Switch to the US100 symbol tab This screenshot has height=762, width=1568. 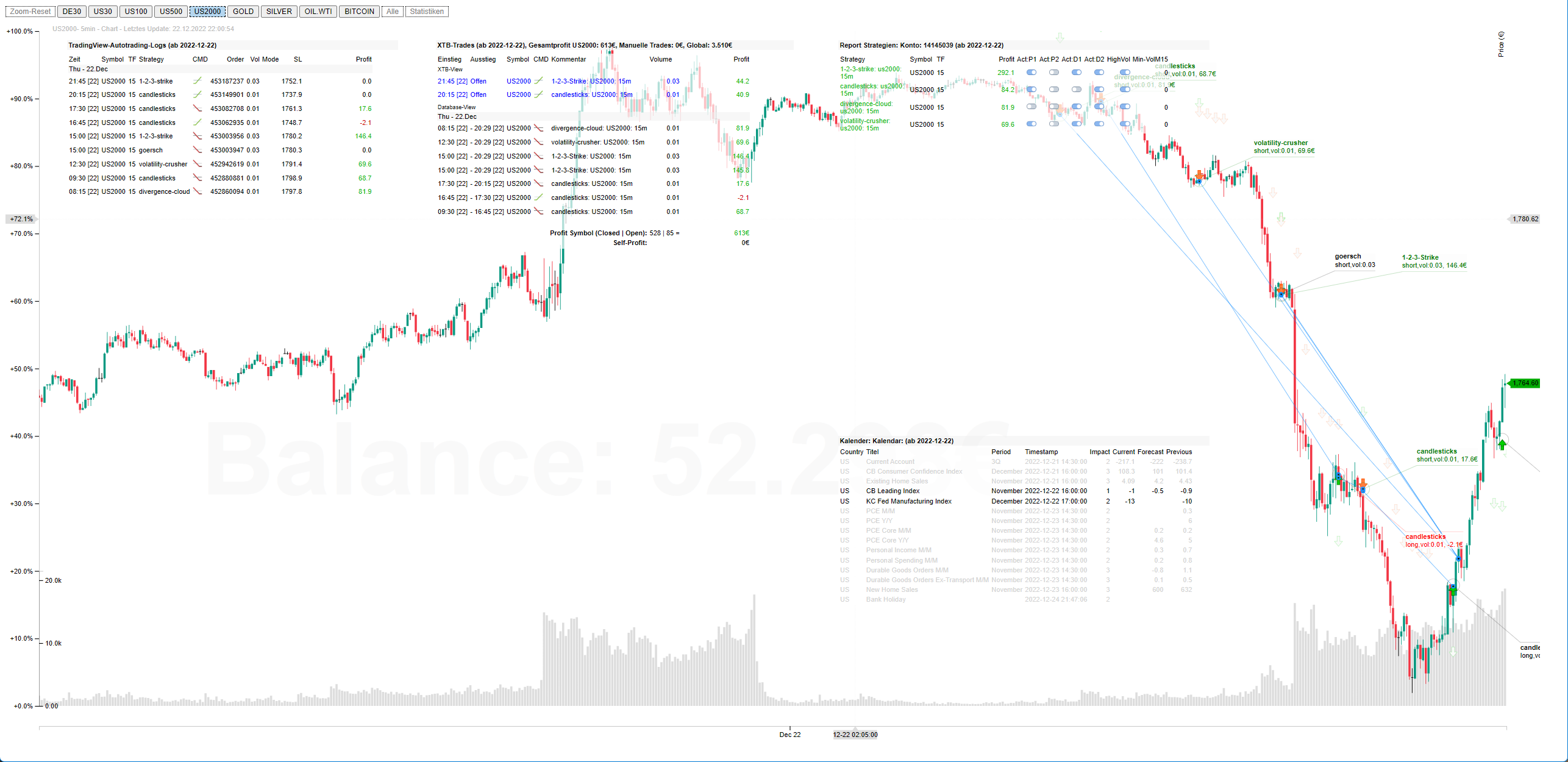pyautogui.click(x=136, y=12)
